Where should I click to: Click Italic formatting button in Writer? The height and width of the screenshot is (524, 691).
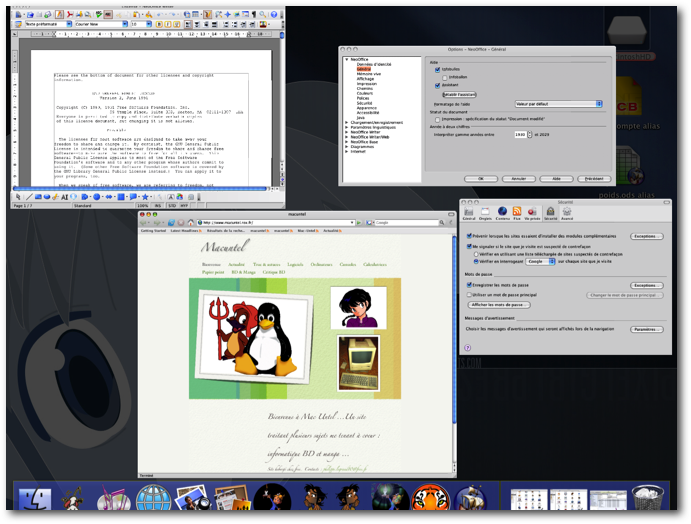tap(168, 24)
